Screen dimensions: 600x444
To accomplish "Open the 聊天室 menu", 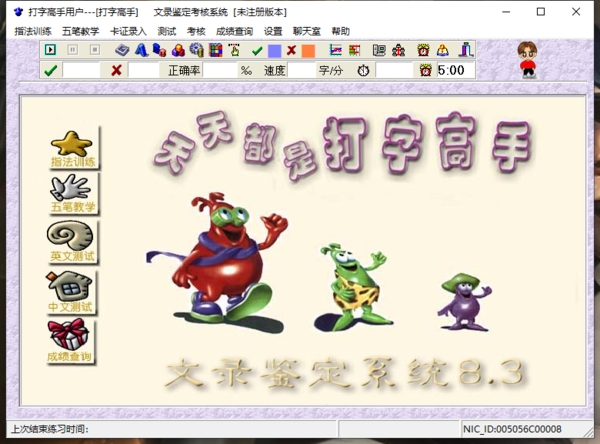I will click(307, 31).
